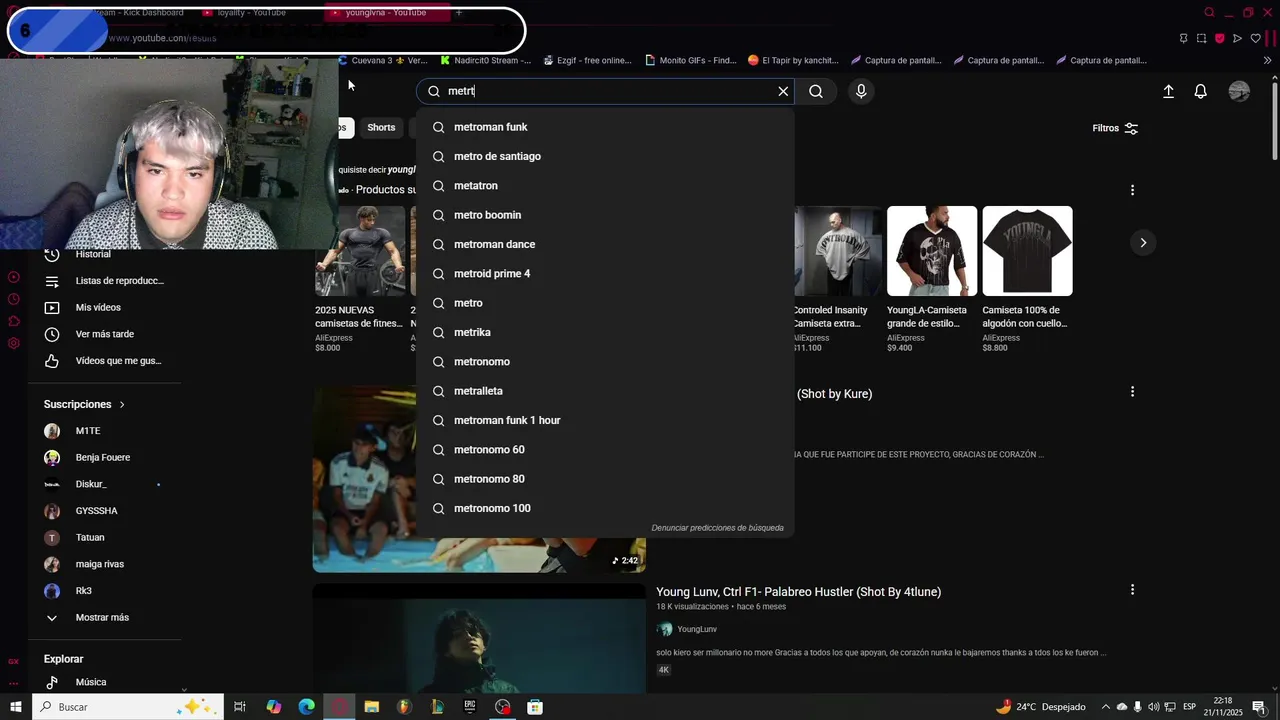Clear the search box with the X icon
This screenshot has height=720, width=1280.
[783, 91]
